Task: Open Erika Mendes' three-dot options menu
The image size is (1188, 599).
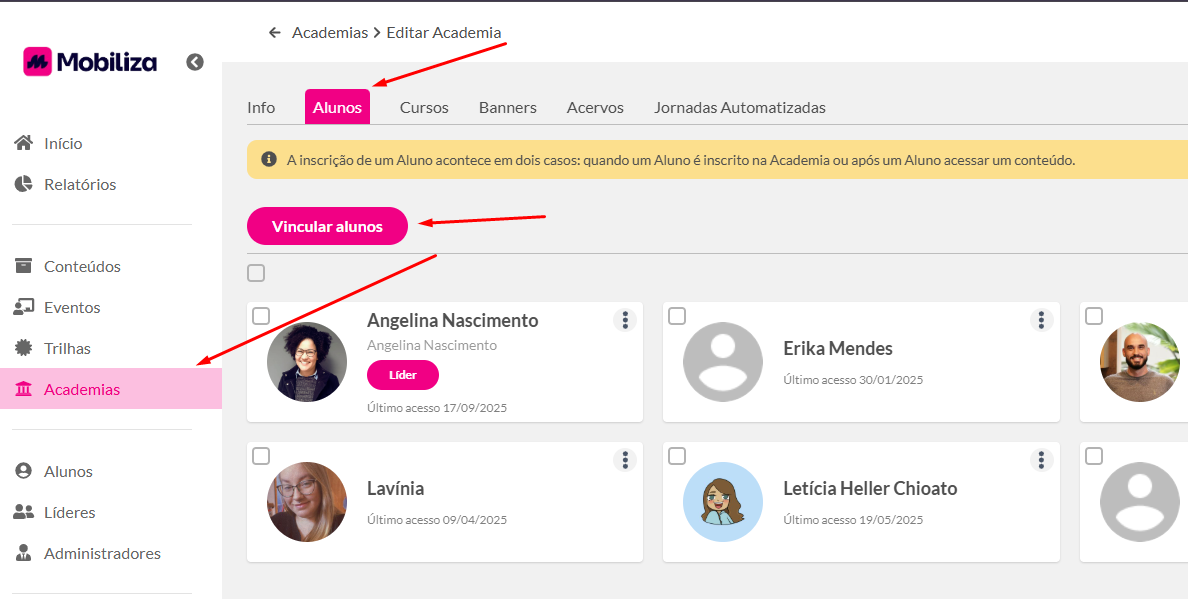Action: click(x=1041, y=320)
